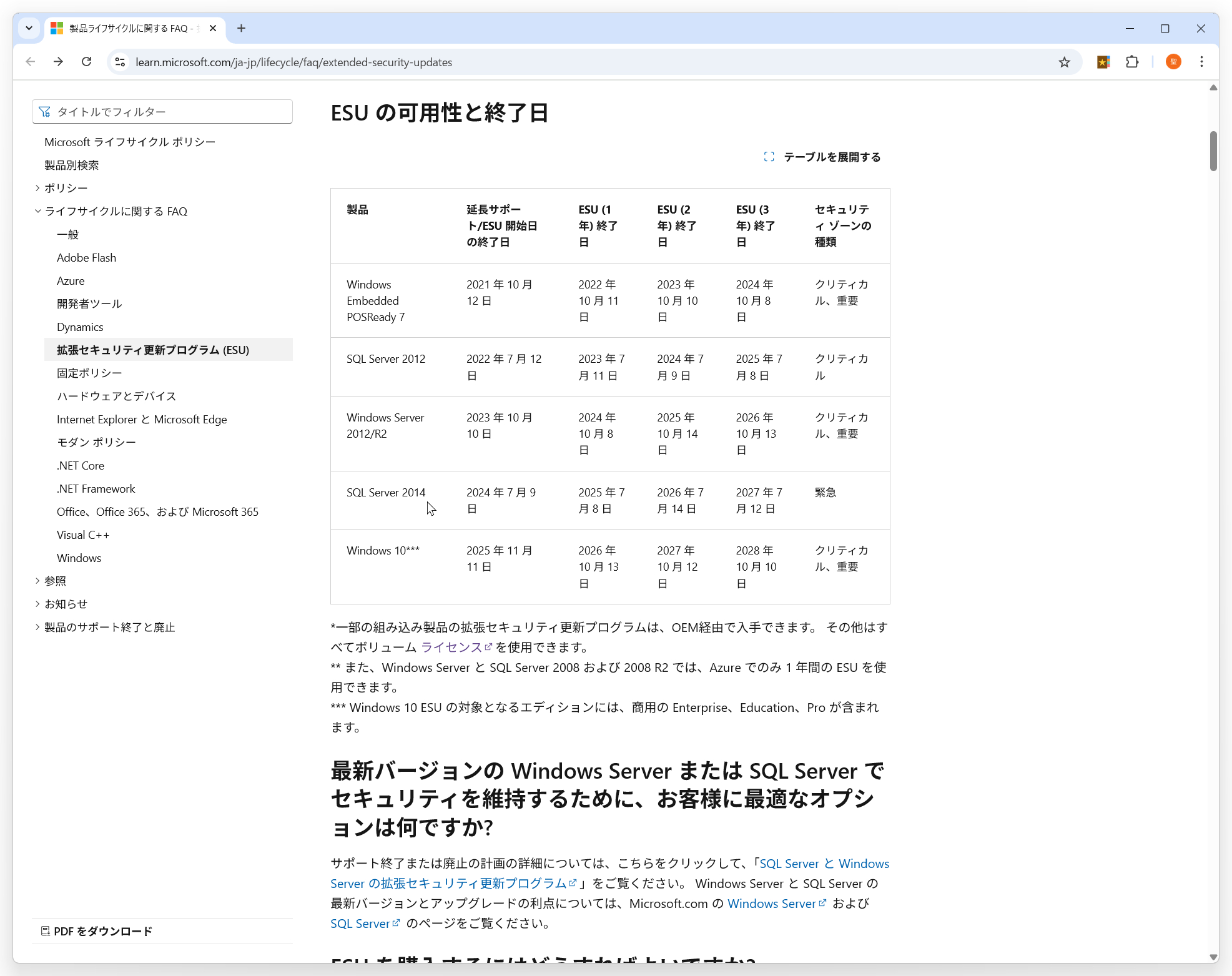Click the タイトルでフィルター input field
This screenshot has width=1232, height=976.
[162, 112]
